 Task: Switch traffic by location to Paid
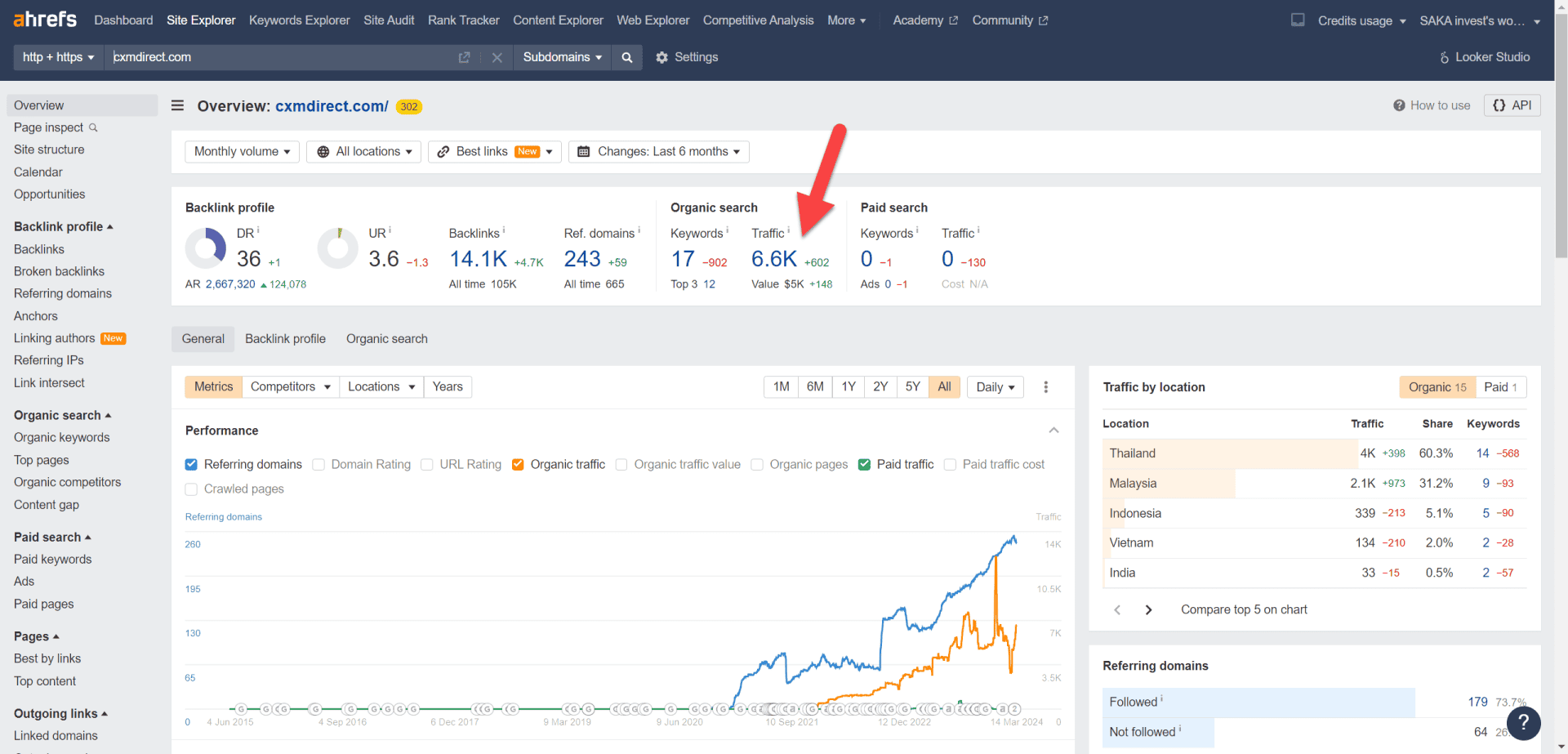tap(1500, 387)
